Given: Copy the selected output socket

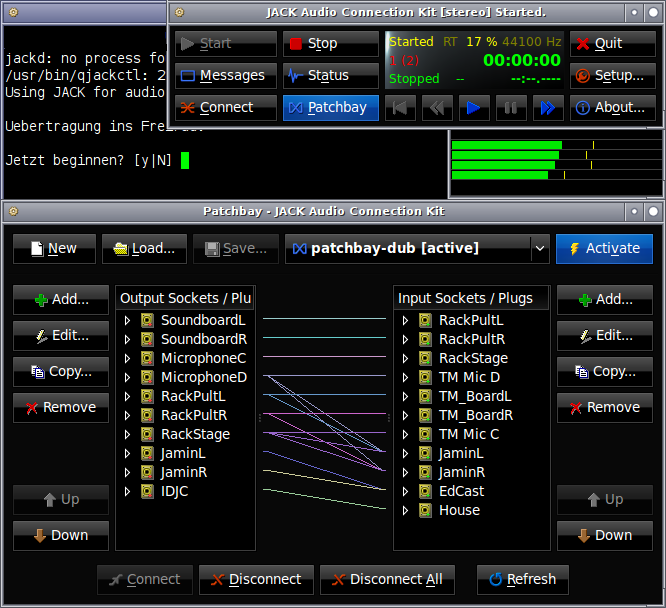Looking at the screenshot, I should [x=61, y=372].
